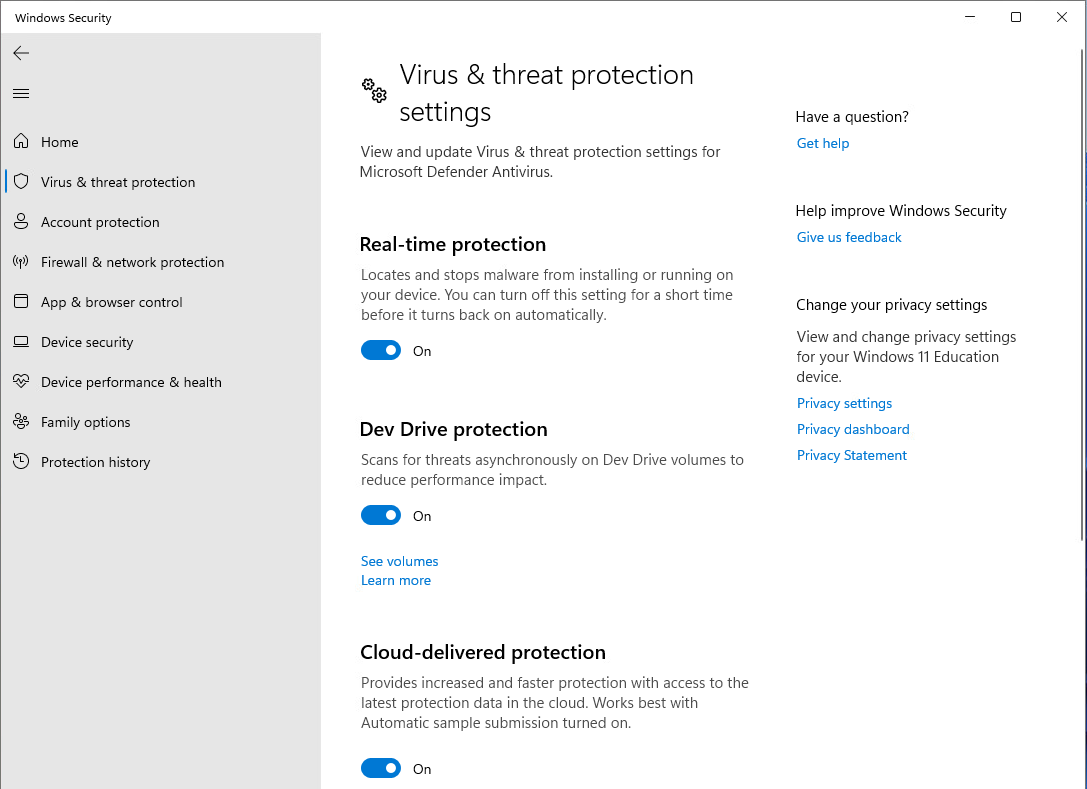Turn off the Real-time protection toggle
The image size is (1087, 789).
point(381,351)
